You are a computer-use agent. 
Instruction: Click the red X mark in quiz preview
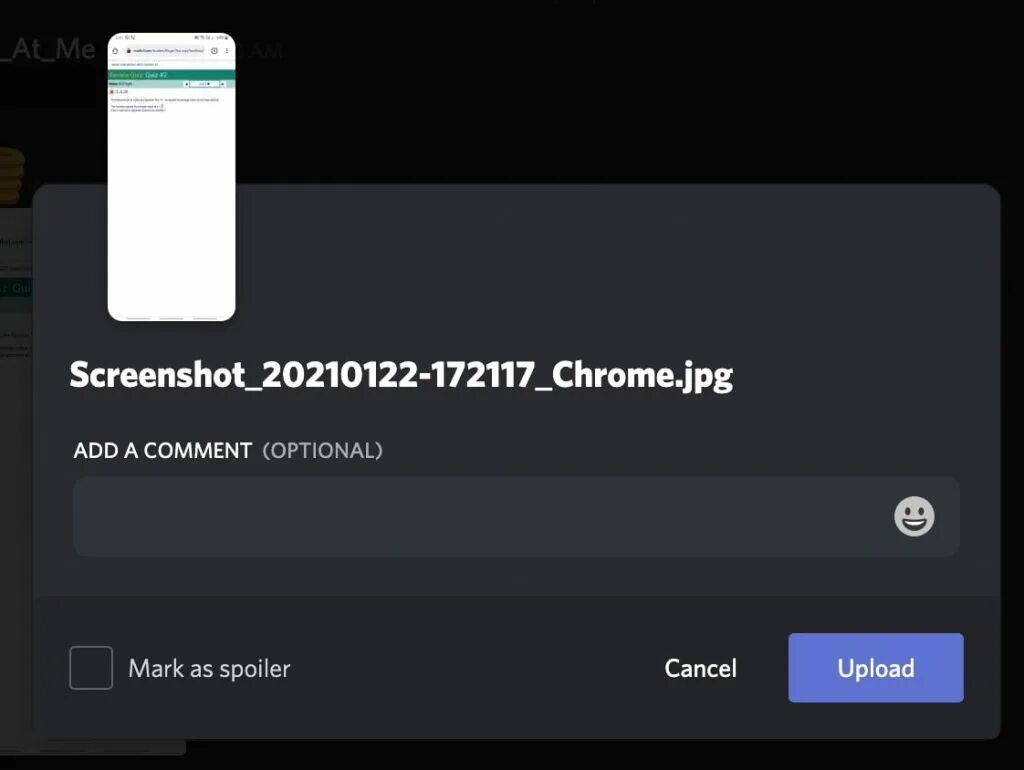(112, 92)
